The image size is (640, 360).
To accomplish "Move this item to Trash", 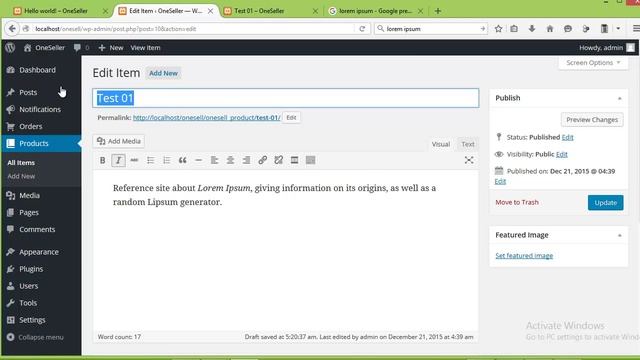I will [517, 202].
